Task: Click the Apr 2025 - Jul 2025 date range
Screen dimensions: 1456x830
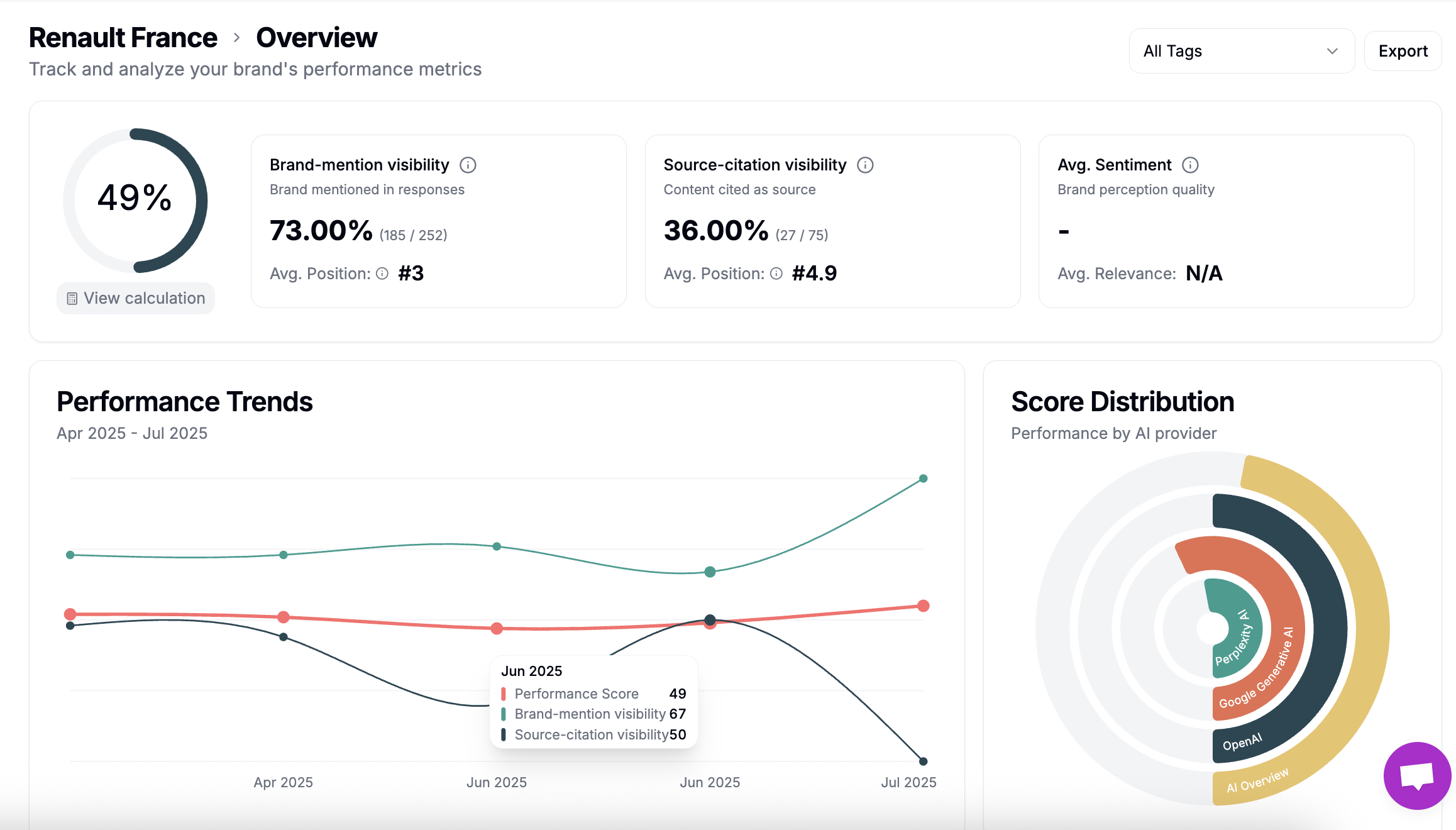Action: coord(132,433)
